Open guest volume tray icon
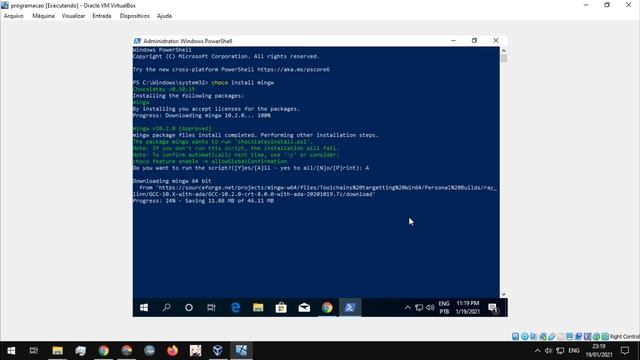 coord(430,307)
